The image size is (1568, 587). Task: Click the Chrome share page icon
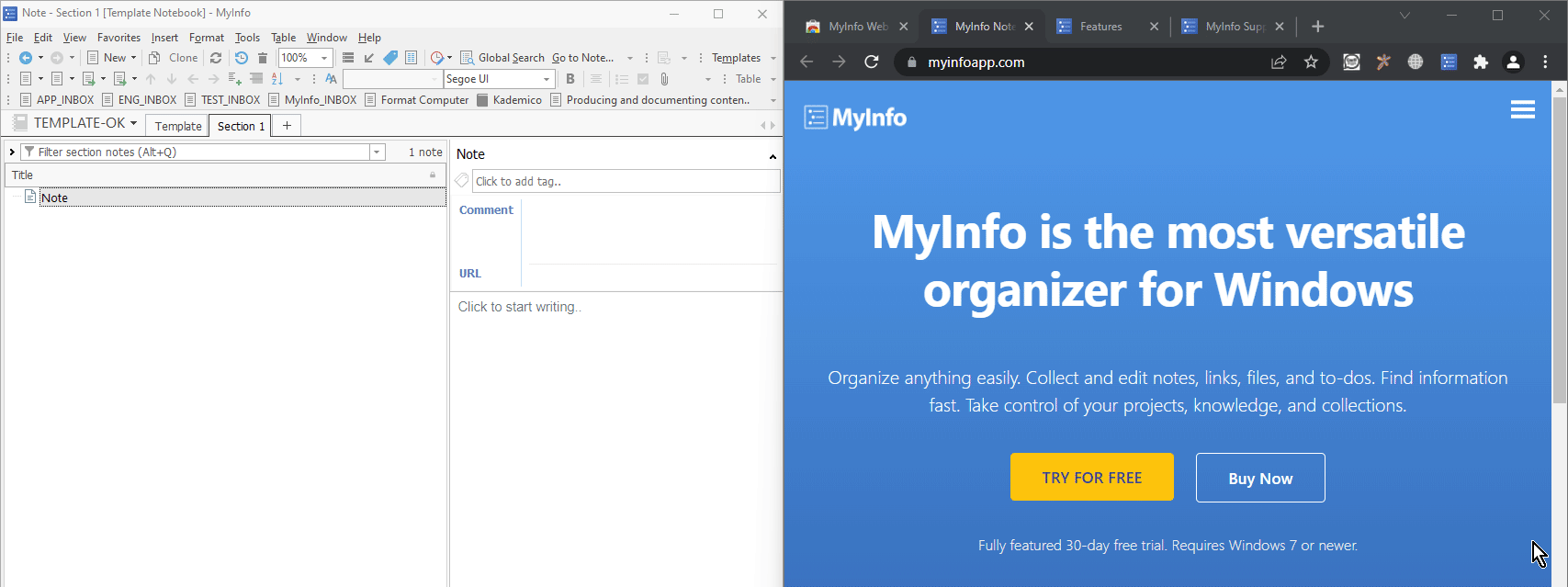(1279, 62)
